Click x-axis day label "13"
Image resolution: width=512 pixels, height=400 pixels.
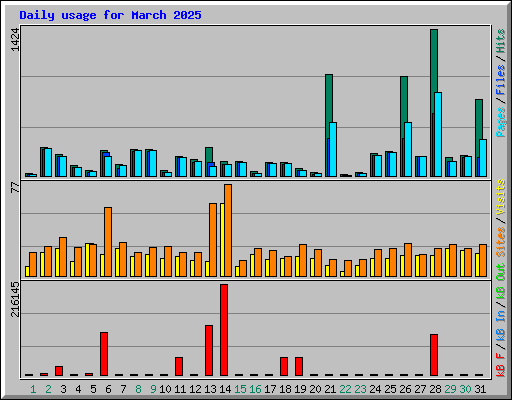tap(210, 389)
